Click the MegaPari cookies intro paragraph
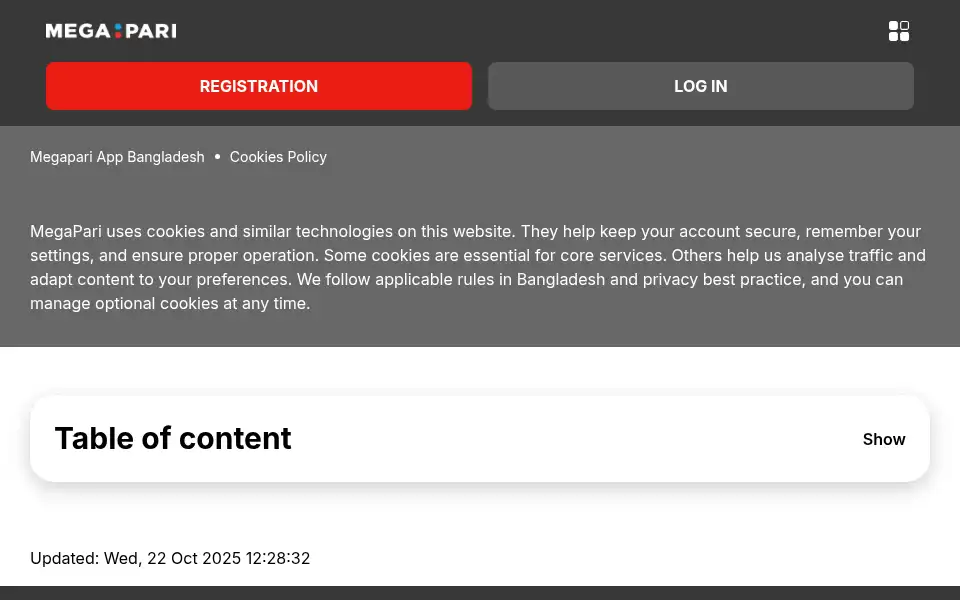Viewport: 960px width, 600px height. tap(478, 268)
